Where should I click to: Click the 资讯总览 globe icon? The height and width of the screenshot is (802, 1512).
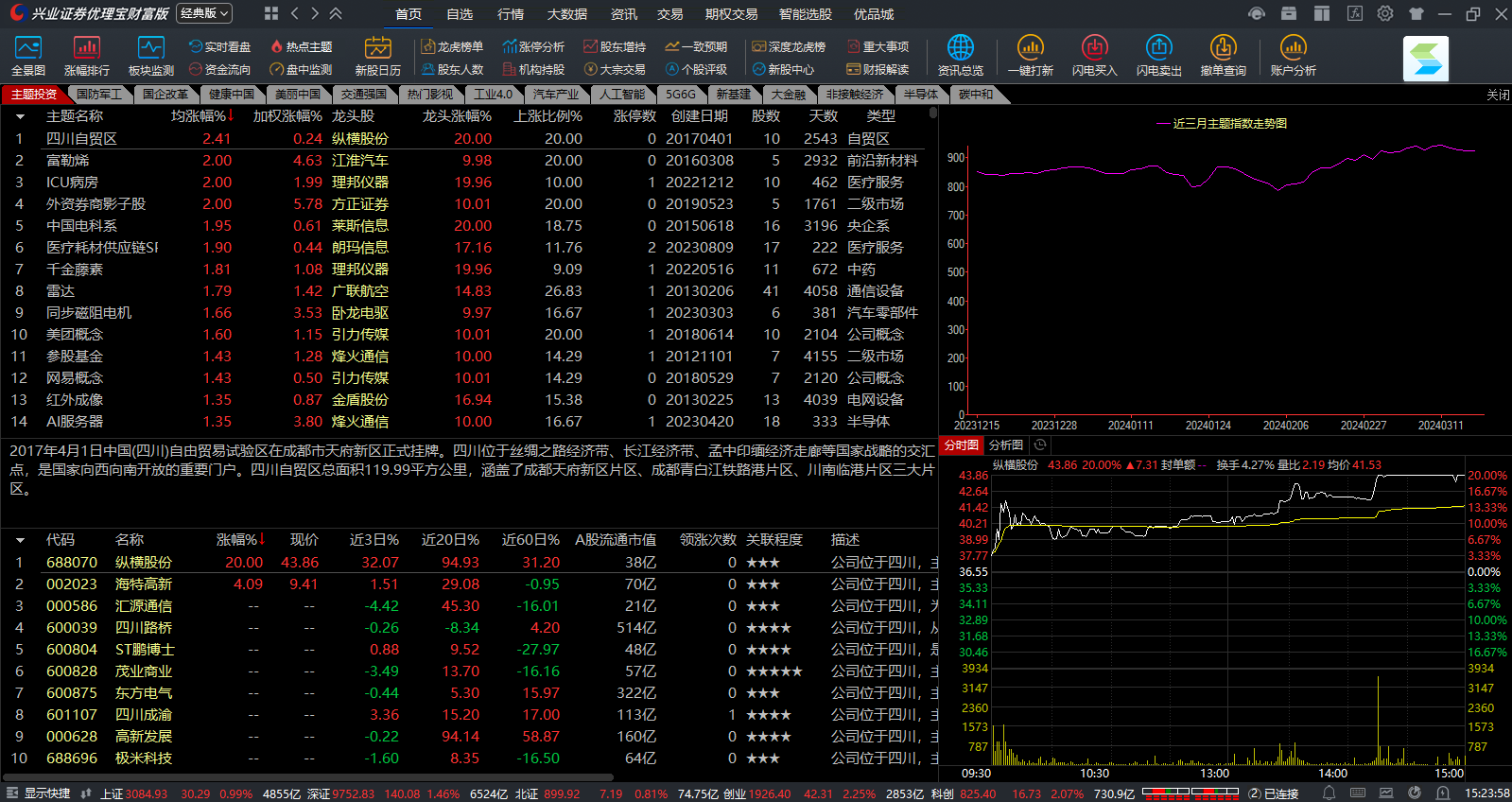tap(960, 56)
